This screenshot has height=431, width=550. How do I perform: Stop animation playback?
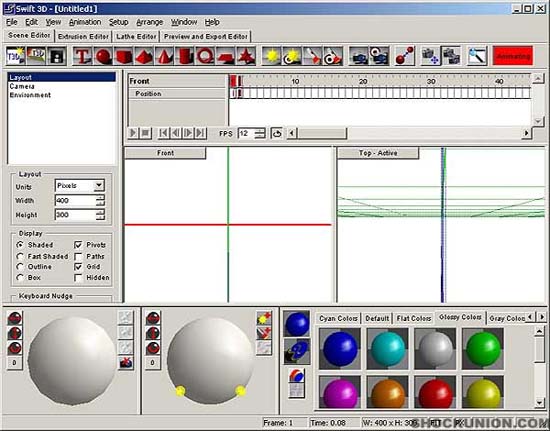pos(145,133)
